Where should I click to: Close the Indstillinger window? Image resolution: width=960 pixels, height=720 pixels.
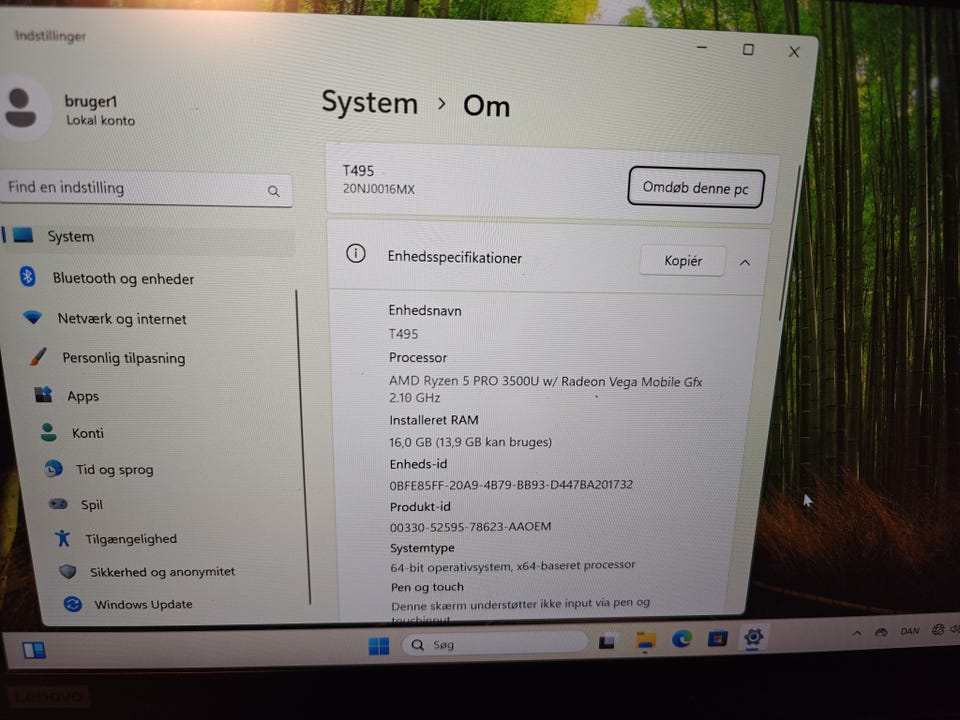[x=793, y=52]
